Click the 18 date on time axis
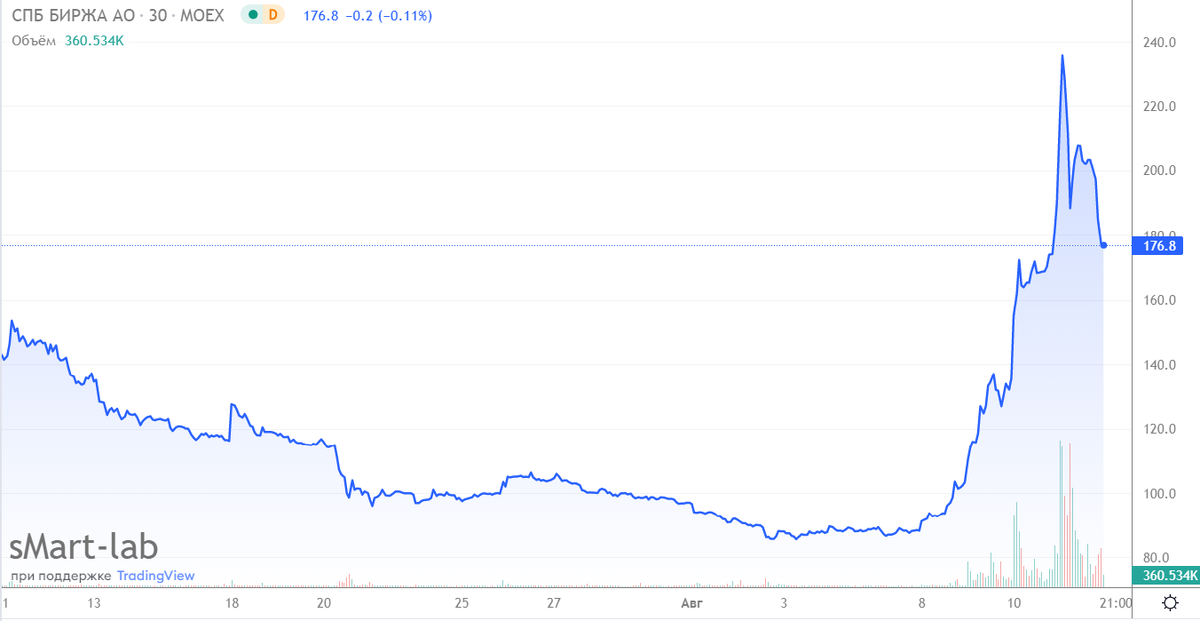Viewport: 1200px width, 621px height. click(232, 603)
